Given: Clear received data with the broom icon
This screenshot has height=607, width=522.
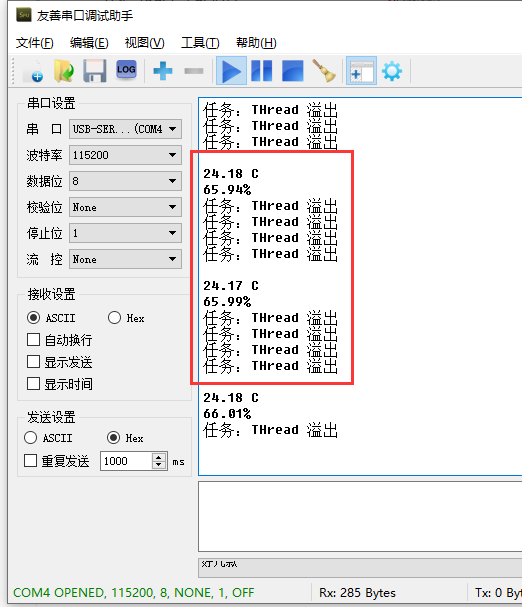Looking at the screenshot, I should click(x=324, y=70).
